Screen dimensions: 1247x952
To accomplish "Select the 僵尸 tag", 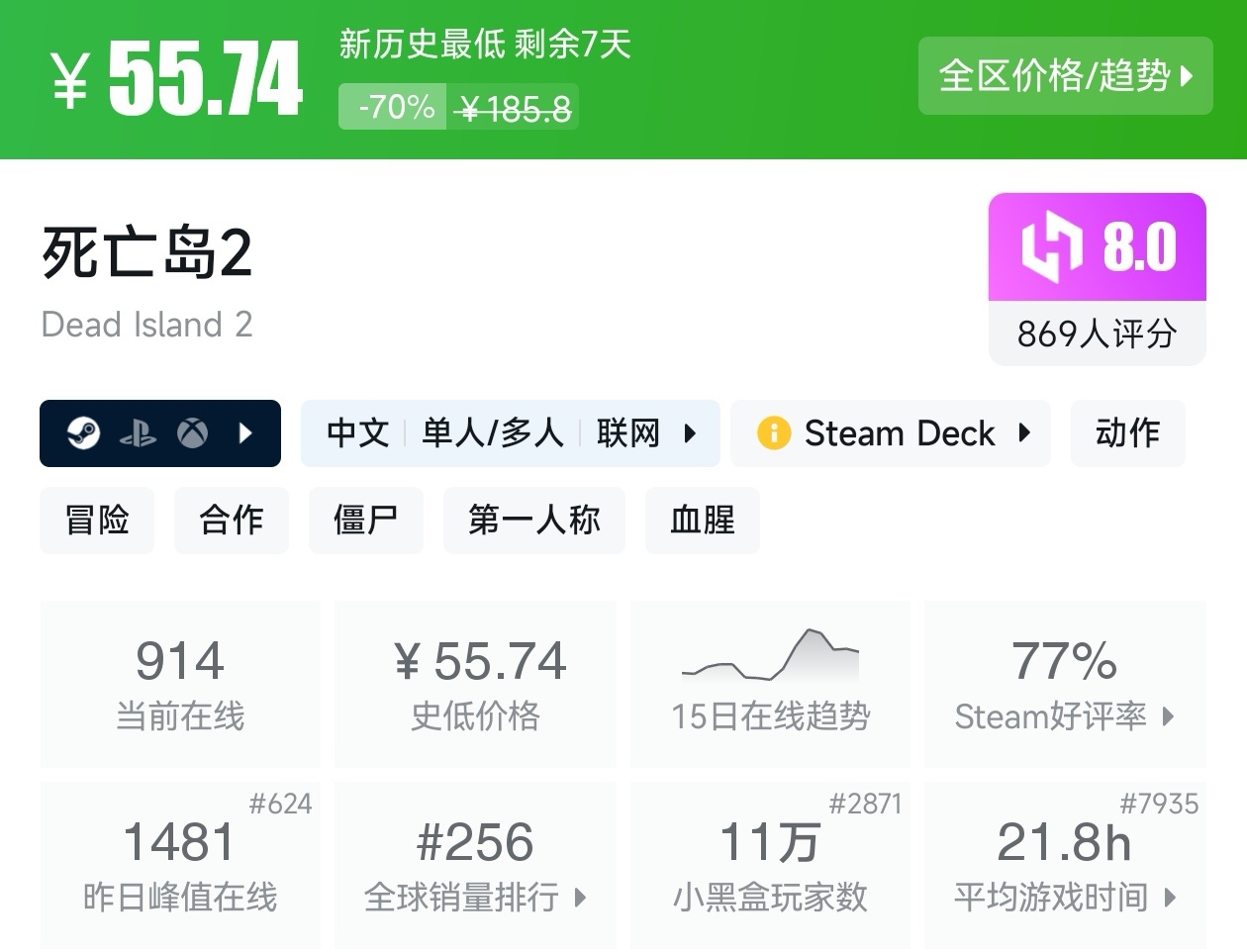I will (366, 521).
